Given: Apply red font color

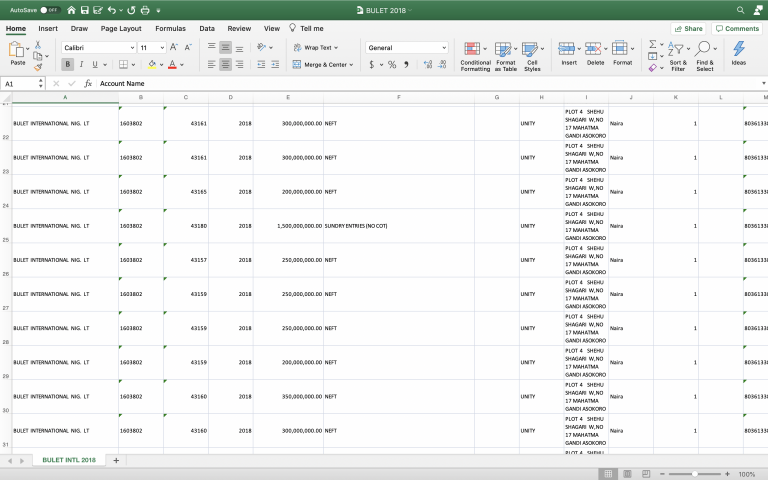Looking at the screenshot, I should pos(172,64).
